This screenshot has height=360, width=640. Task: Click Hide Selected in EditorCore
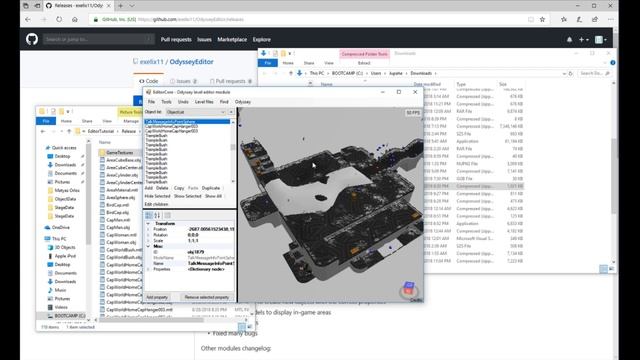[157, 196]
